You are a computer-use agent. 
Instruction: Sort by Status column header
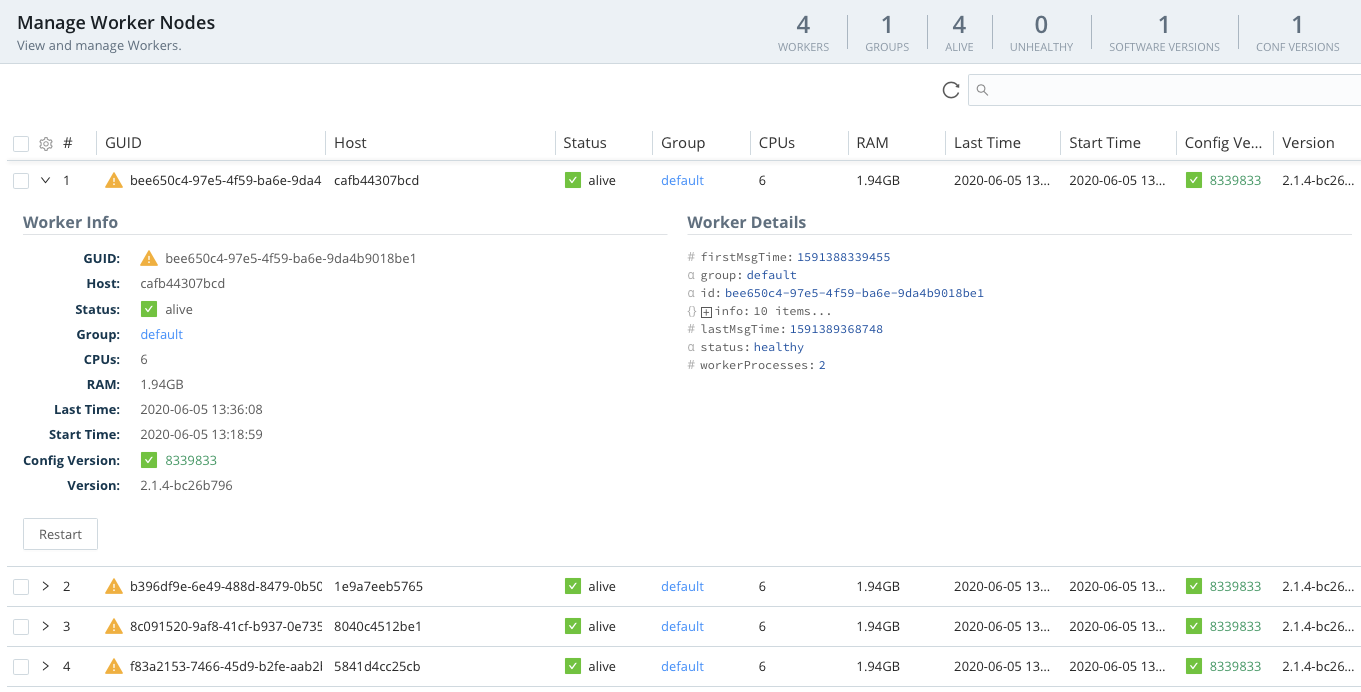point(585,143)
